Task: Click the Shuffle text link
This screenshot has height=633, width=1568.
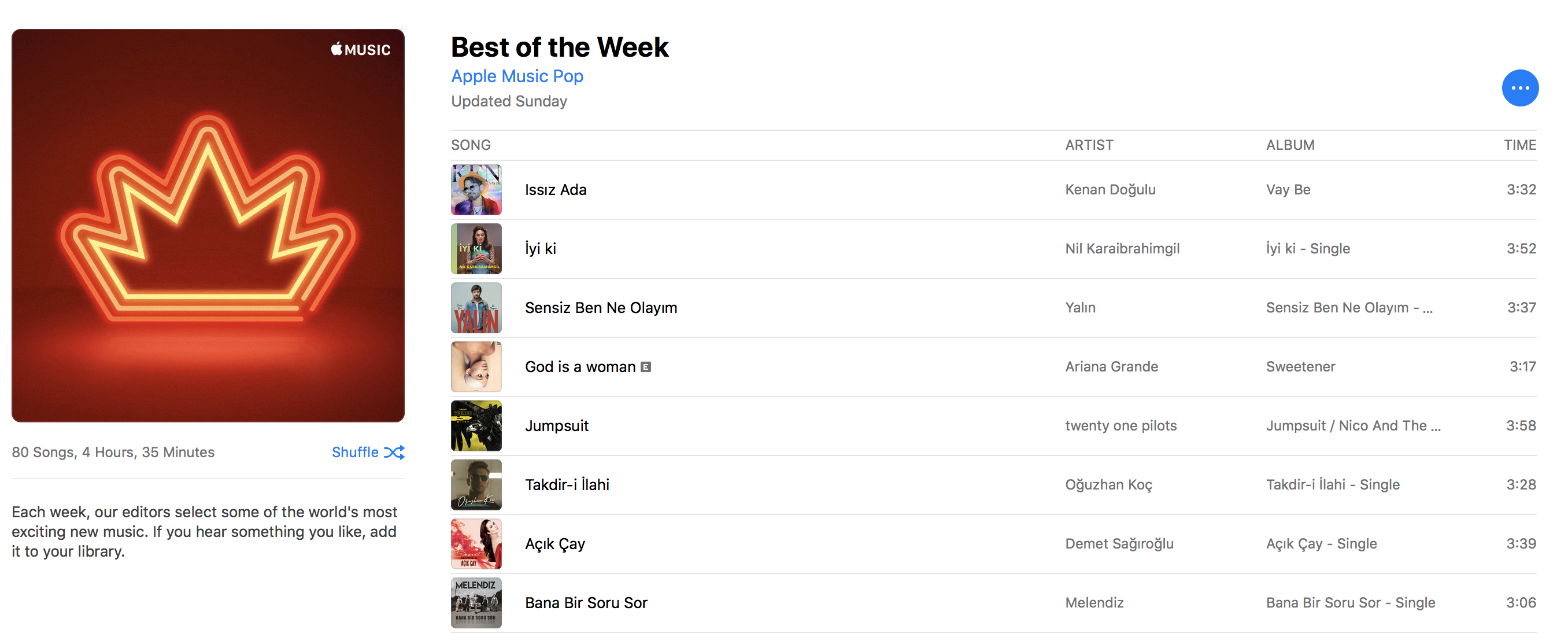Action: pyautogui.click(x=355, y=452)
